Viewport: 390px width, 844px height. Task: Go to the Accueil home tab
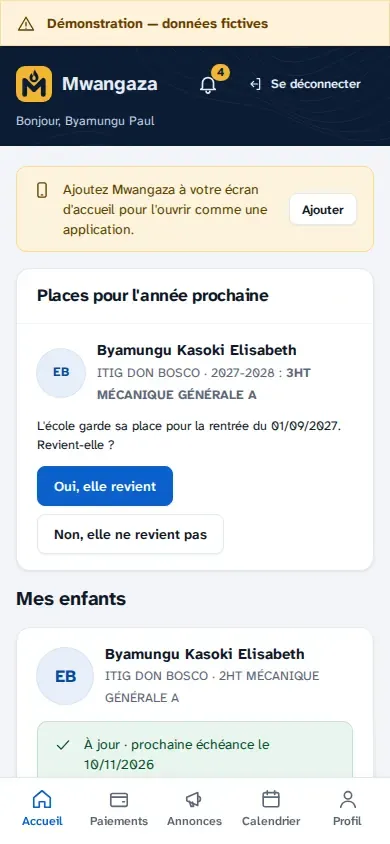click(42, 807)
